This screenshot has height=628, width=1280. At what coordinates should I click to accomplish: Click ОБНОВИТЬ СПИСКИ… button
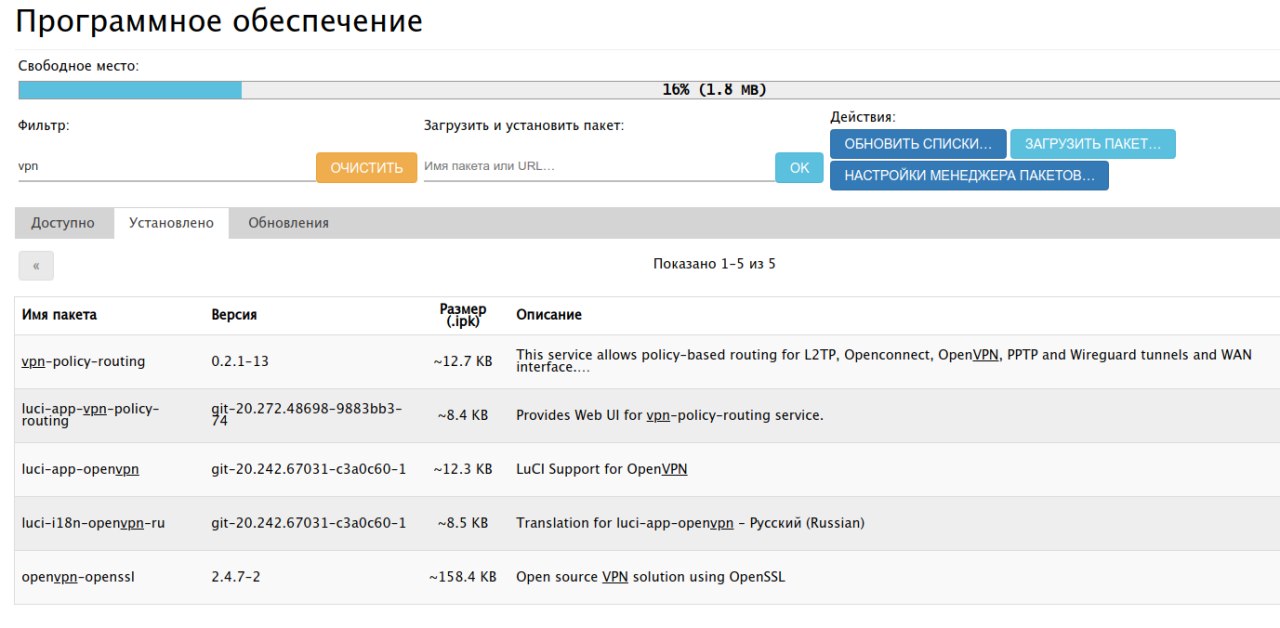[x=918, y=144]
